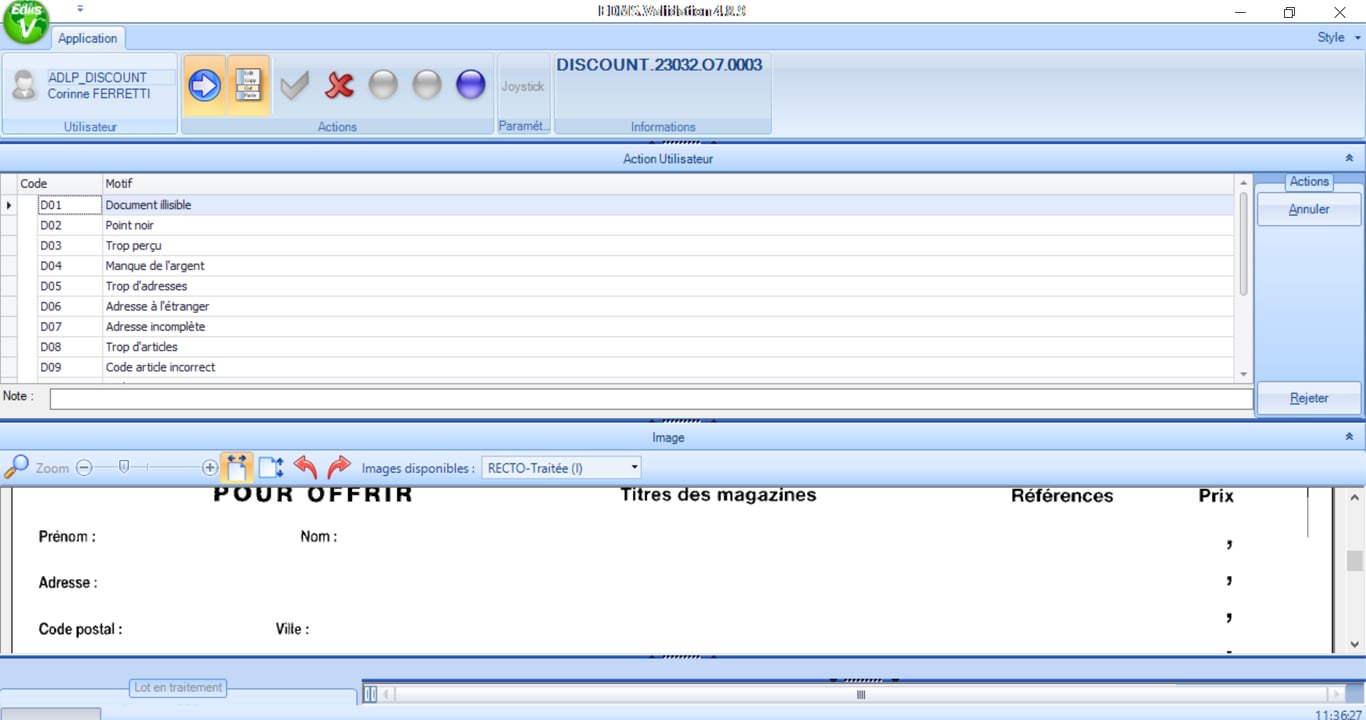Select the DISCOUNT.23032.O7.0003 batch label
The width and height of the screenshot is (1366, 720).
[x=659, y=65]
